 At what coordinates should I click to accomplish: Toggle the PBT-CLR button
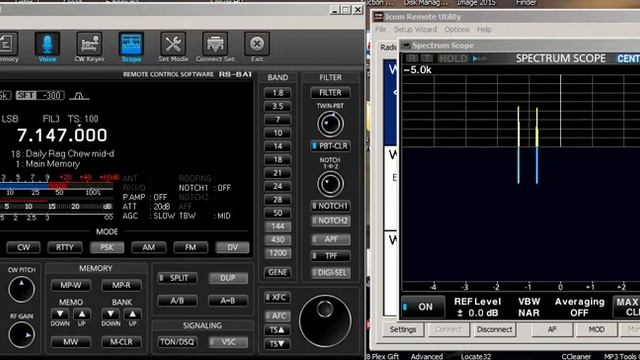tap(330, 146)
